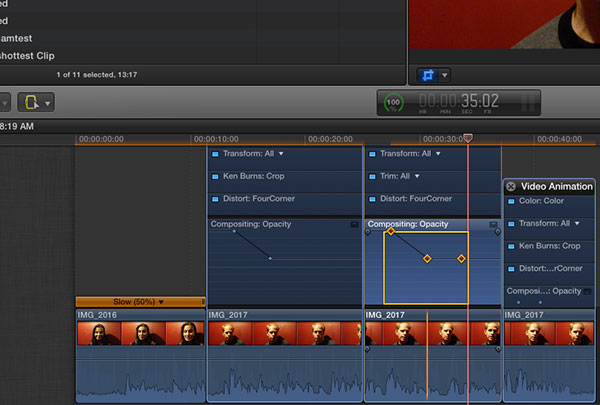
Task: Open the Slow (50%) retime dropdown
Action: pyautogui.click(x=161, y=302)
